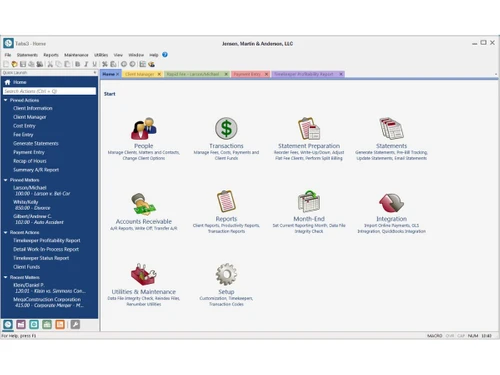Open the Statements menu
The height and width of the screenshot is (375, 500).
[27, 55]
